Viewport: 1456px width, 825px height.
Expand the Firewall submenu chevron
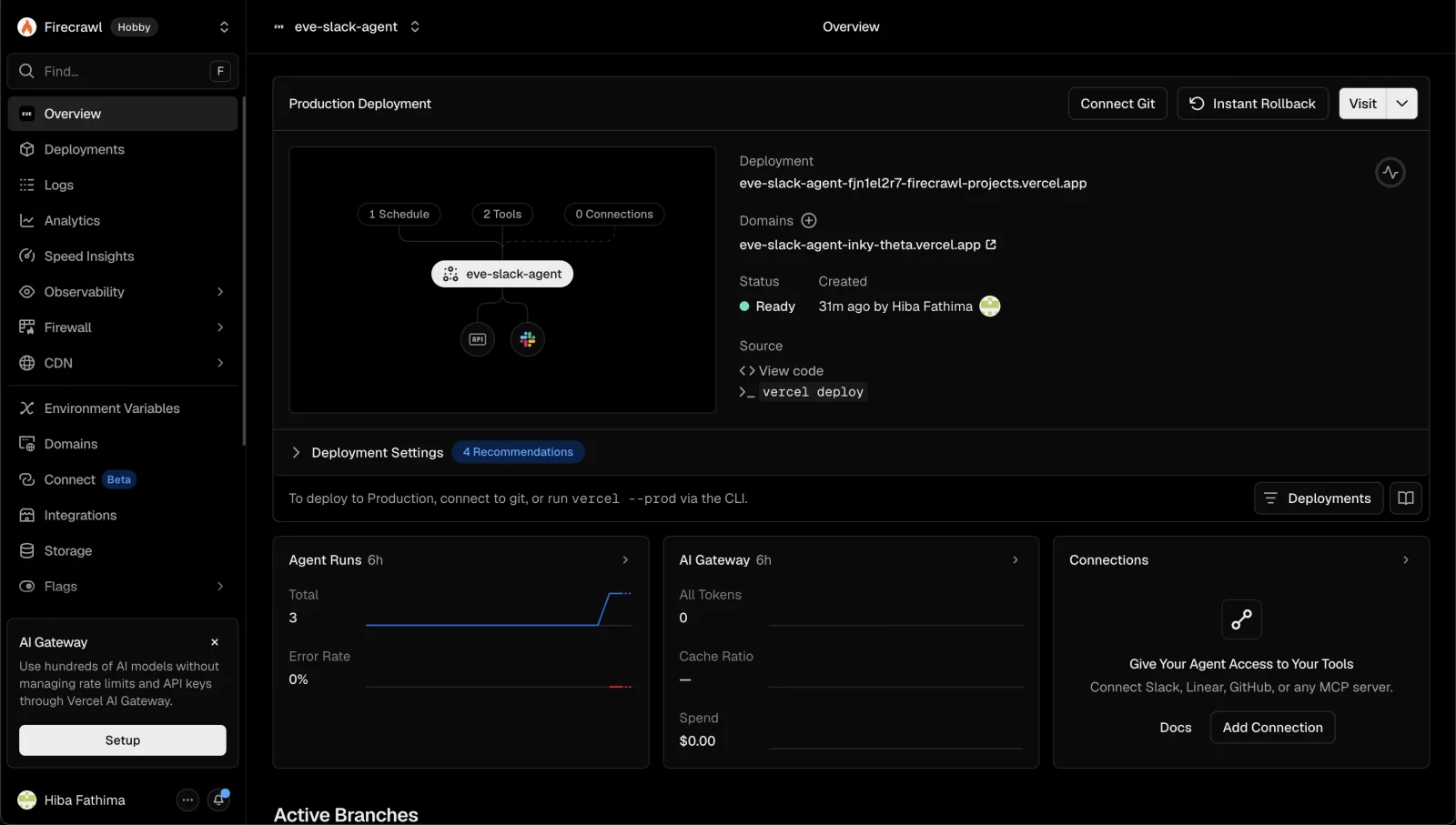click(x=220, y=327)
